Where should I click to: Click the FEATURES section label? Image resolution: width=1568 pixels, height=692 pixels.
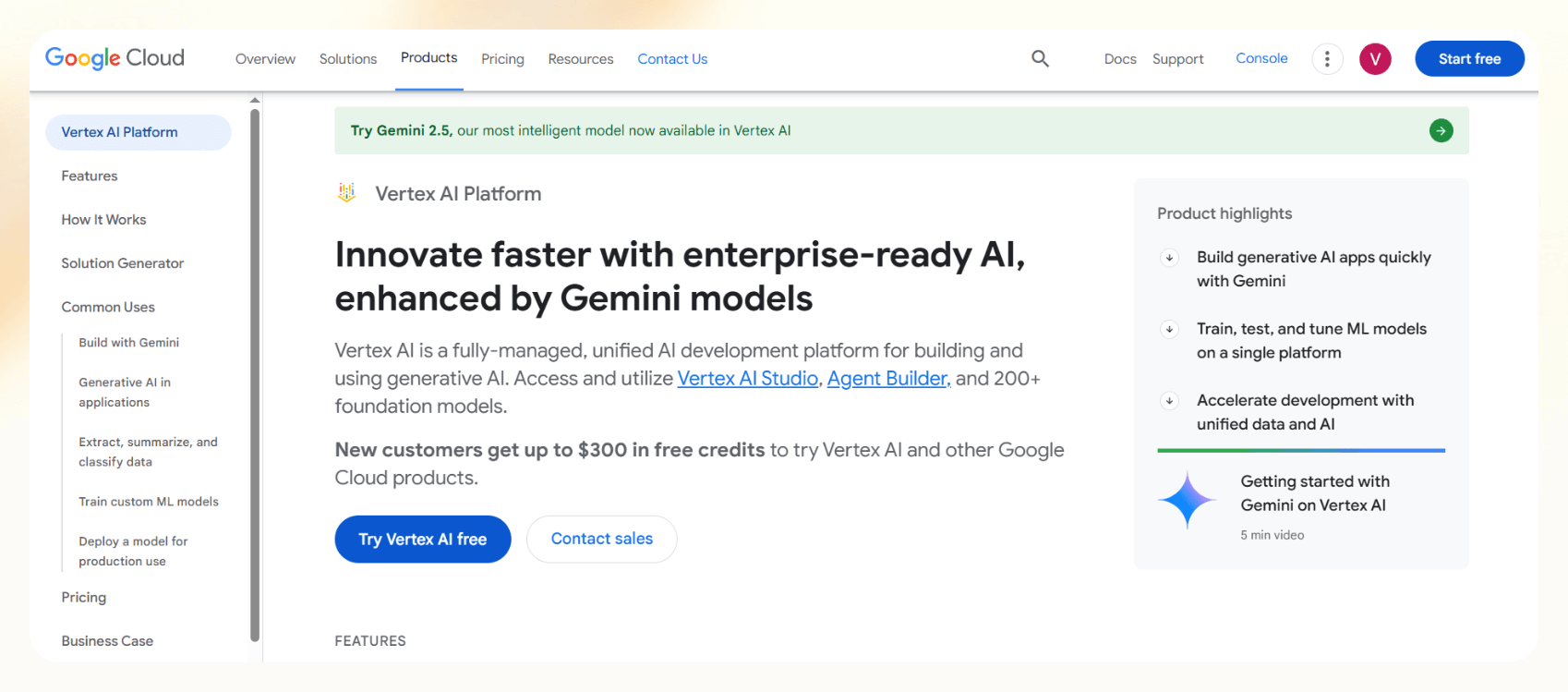370,641
